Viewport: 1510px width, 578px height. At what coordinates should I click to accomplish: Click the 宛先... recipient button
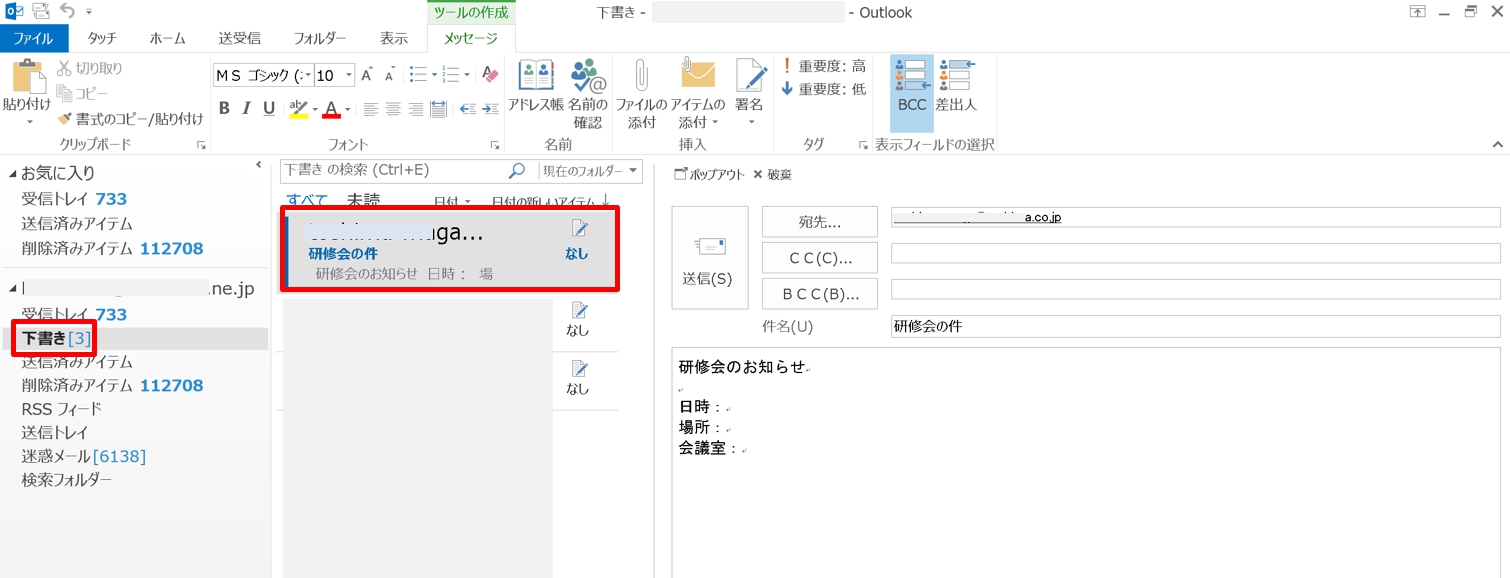pos(819,222)
